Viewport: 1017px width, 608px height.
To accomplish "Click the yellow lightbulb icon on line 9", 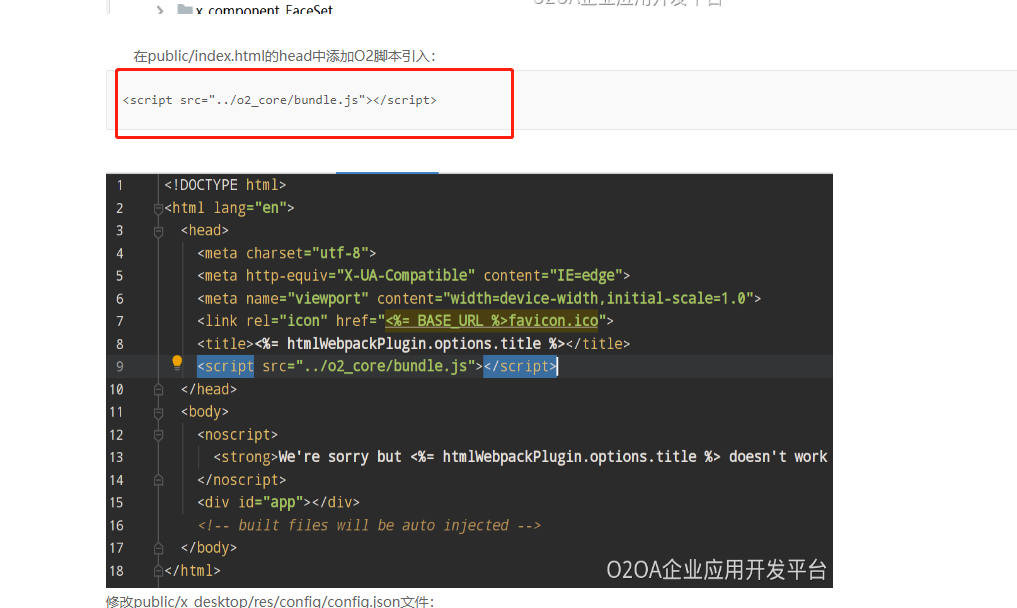I will [x=176, y=363].
